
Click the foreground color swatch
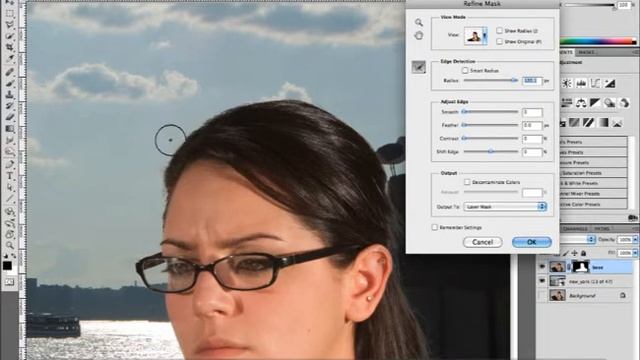pos(7,266)
